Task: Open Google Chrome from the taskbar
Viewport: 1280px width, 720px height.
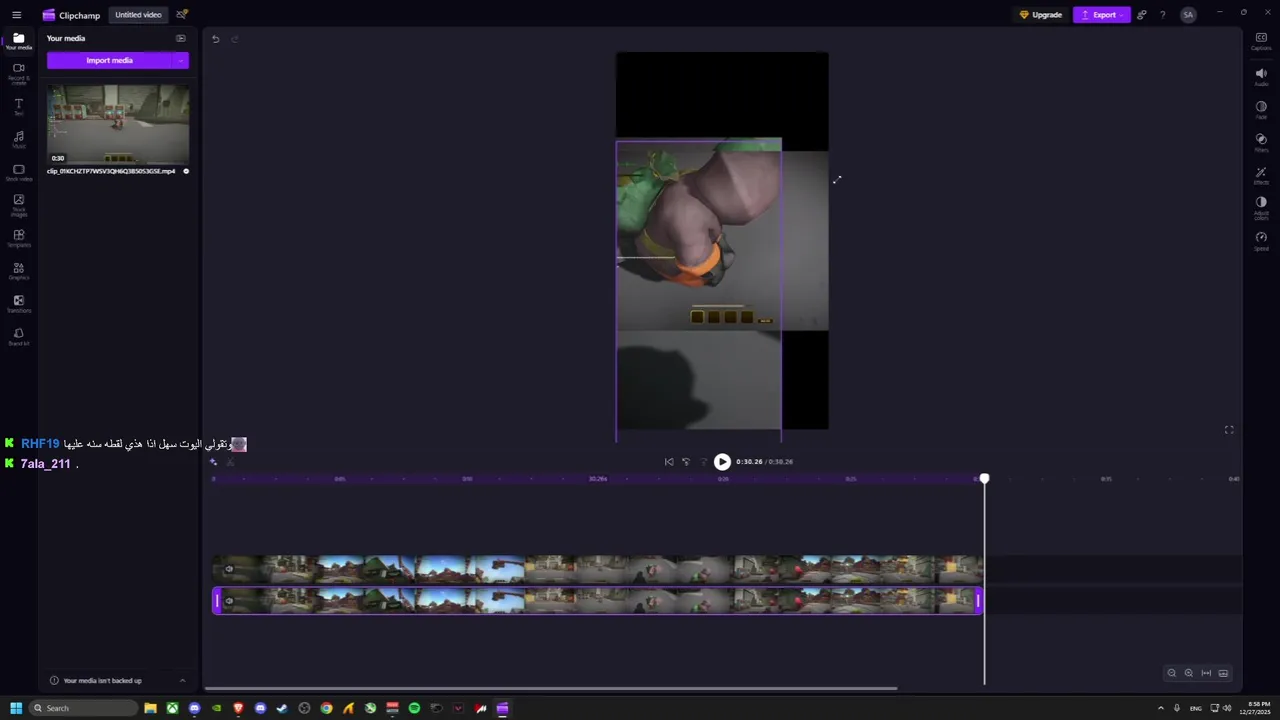Action: [326, 708]
